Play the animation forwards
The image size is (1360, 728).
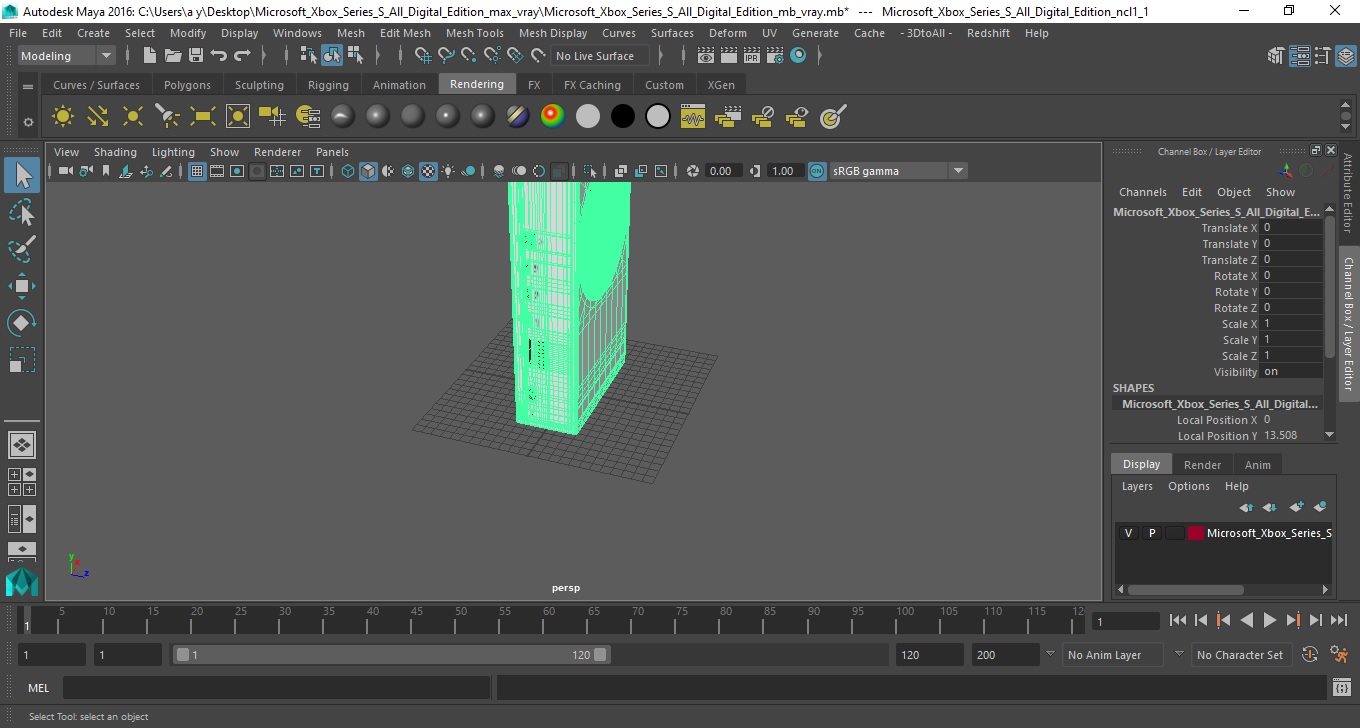(x=1270, y=620)
